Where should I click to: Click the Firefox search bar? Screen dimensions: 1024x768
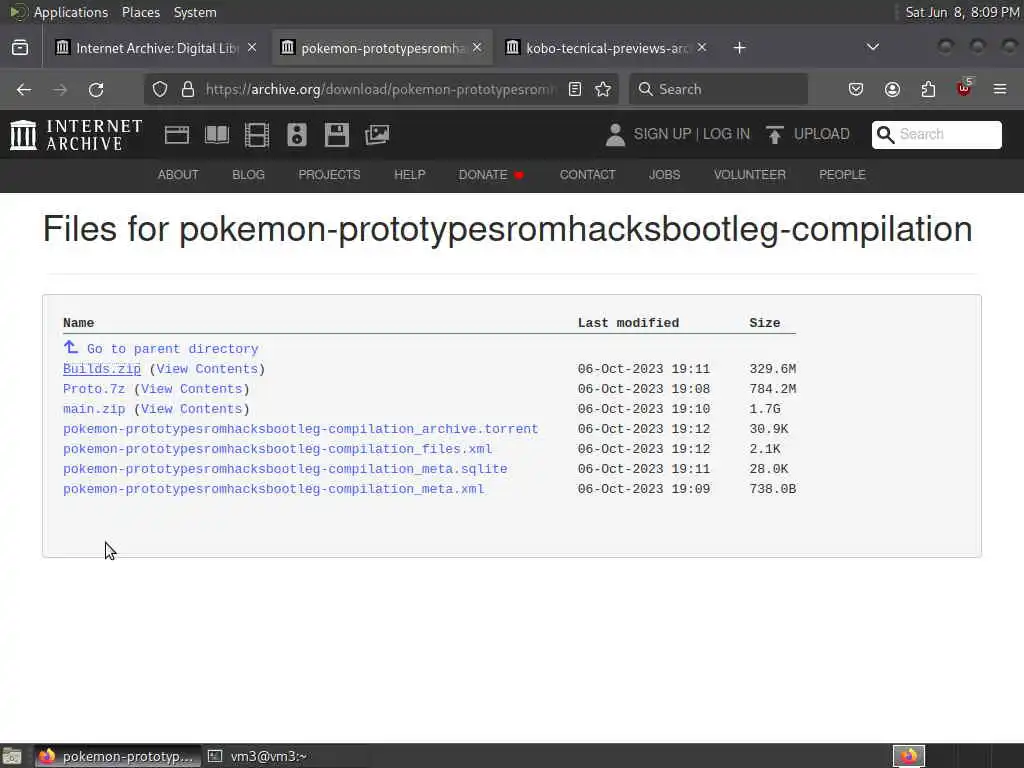pos(718,89)
